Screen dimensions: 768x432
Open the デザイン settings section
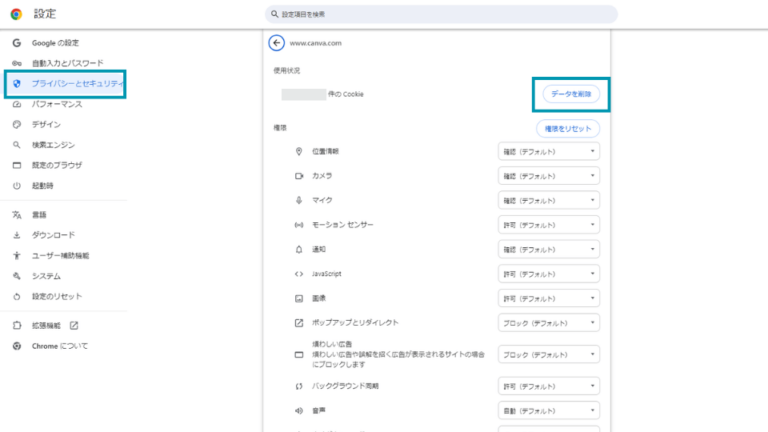click(46, 125)
